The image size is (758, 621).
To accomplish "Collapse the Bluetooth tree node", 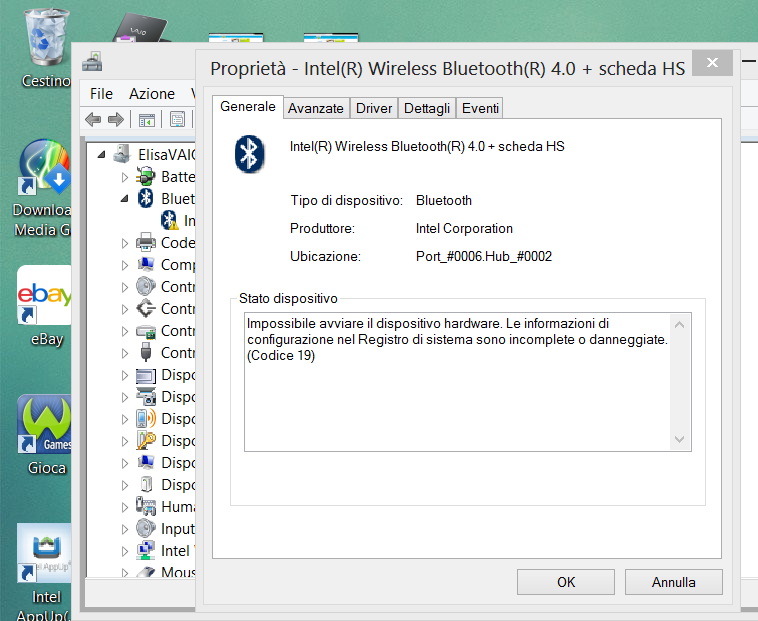I will [x=125, y=199].
